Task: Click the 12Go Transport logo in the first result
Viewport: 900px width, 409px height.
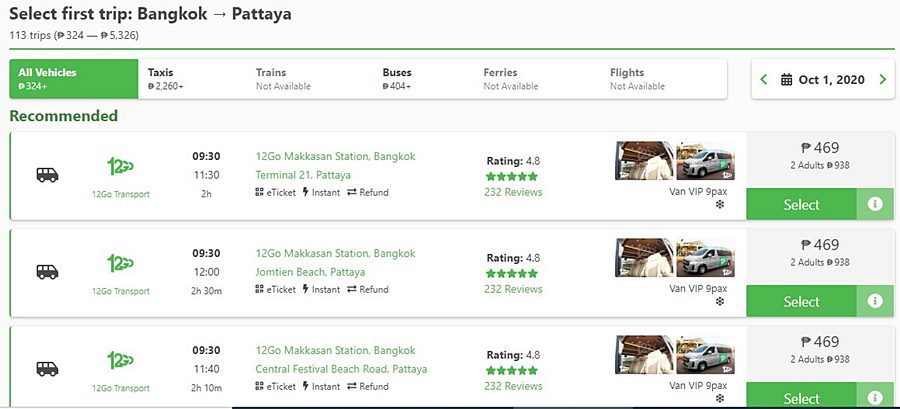Action: [x=120, y=166]
